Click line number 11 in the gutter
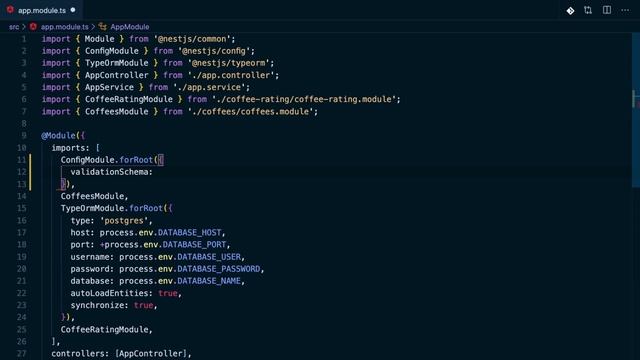Image resolution: width=640 pixels, height=360 pixels. (x=21, y=160)
